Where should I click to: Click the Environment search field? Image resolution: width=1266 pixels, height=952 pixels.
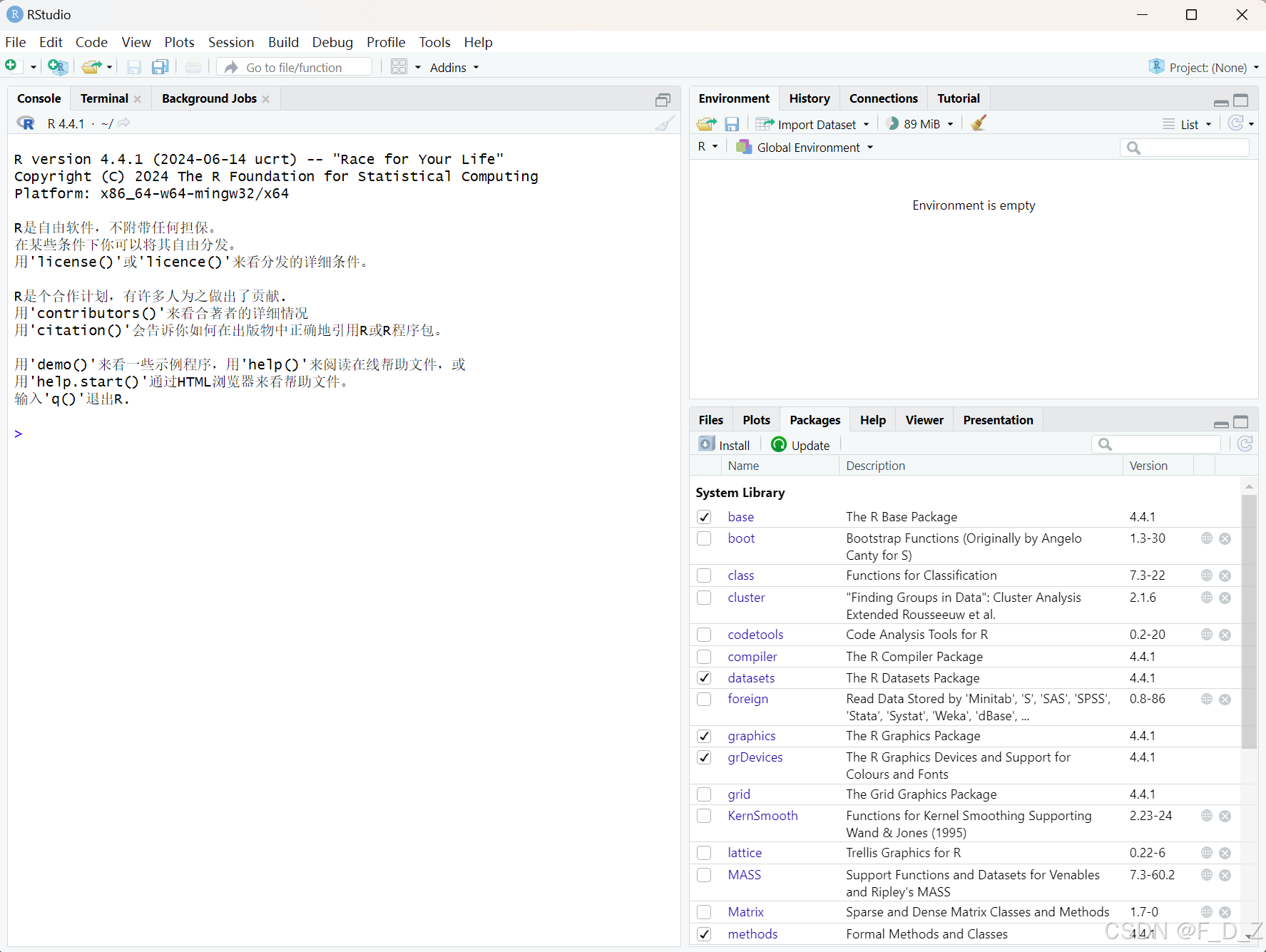(1184, 148)
